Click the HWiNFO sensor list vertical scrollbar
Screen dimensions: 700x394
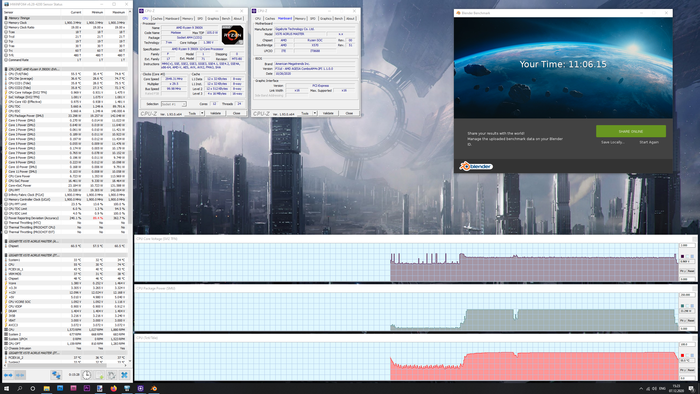(130, 187)
